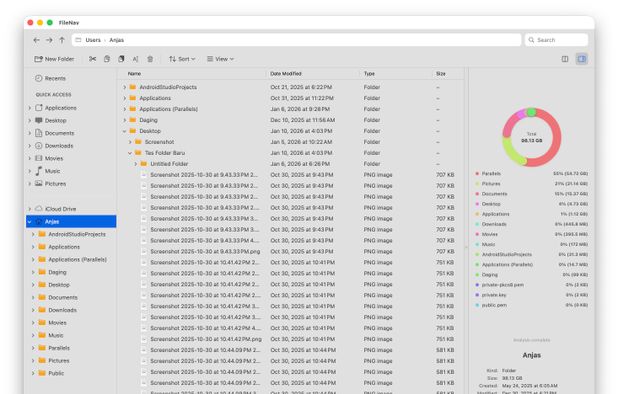Toggle the dual-pane split view button
Image resolution: width=618 pixels, height=394 pixels.
tap(565, 59)
